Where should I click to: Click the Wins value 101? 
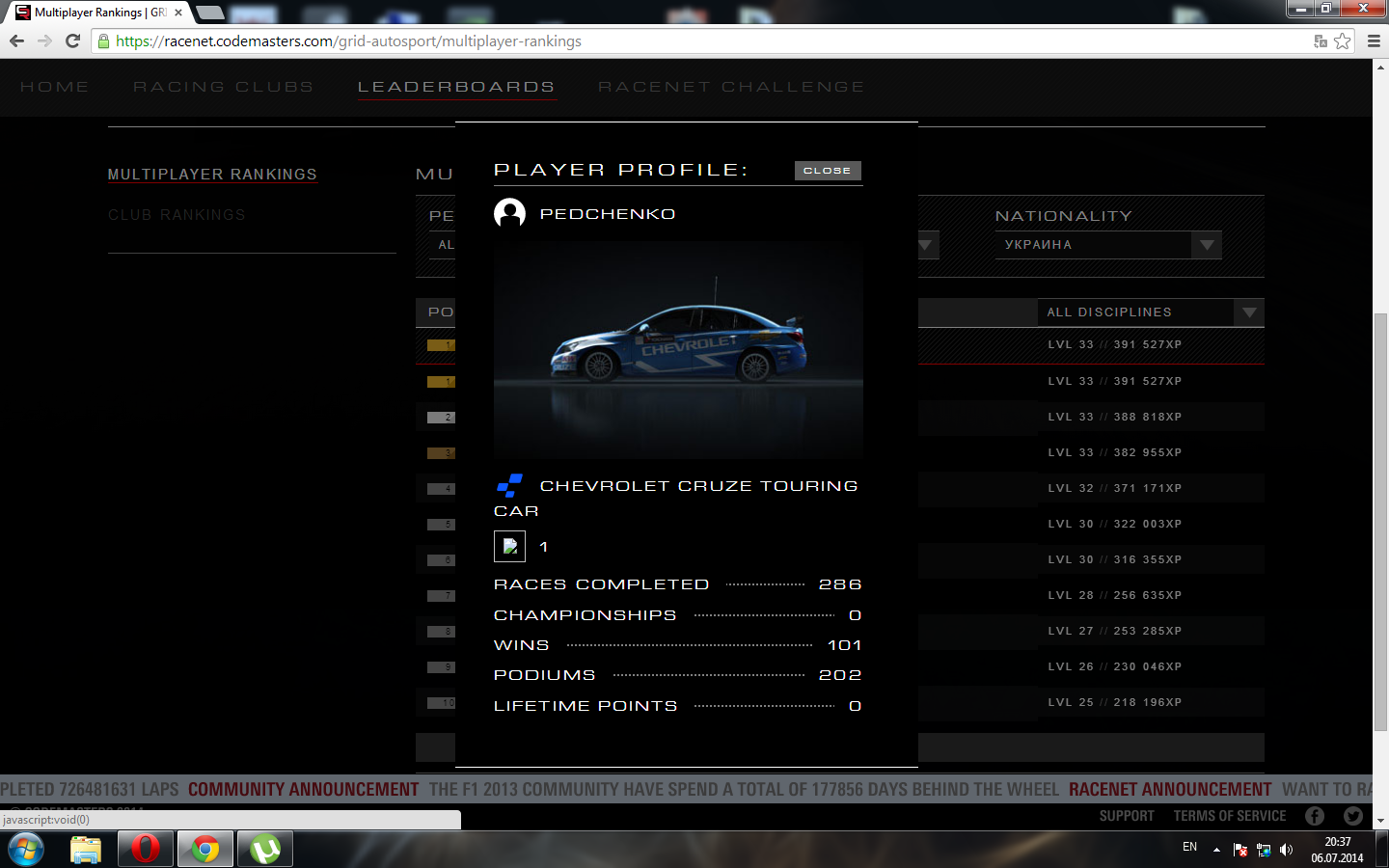[845, 645]
